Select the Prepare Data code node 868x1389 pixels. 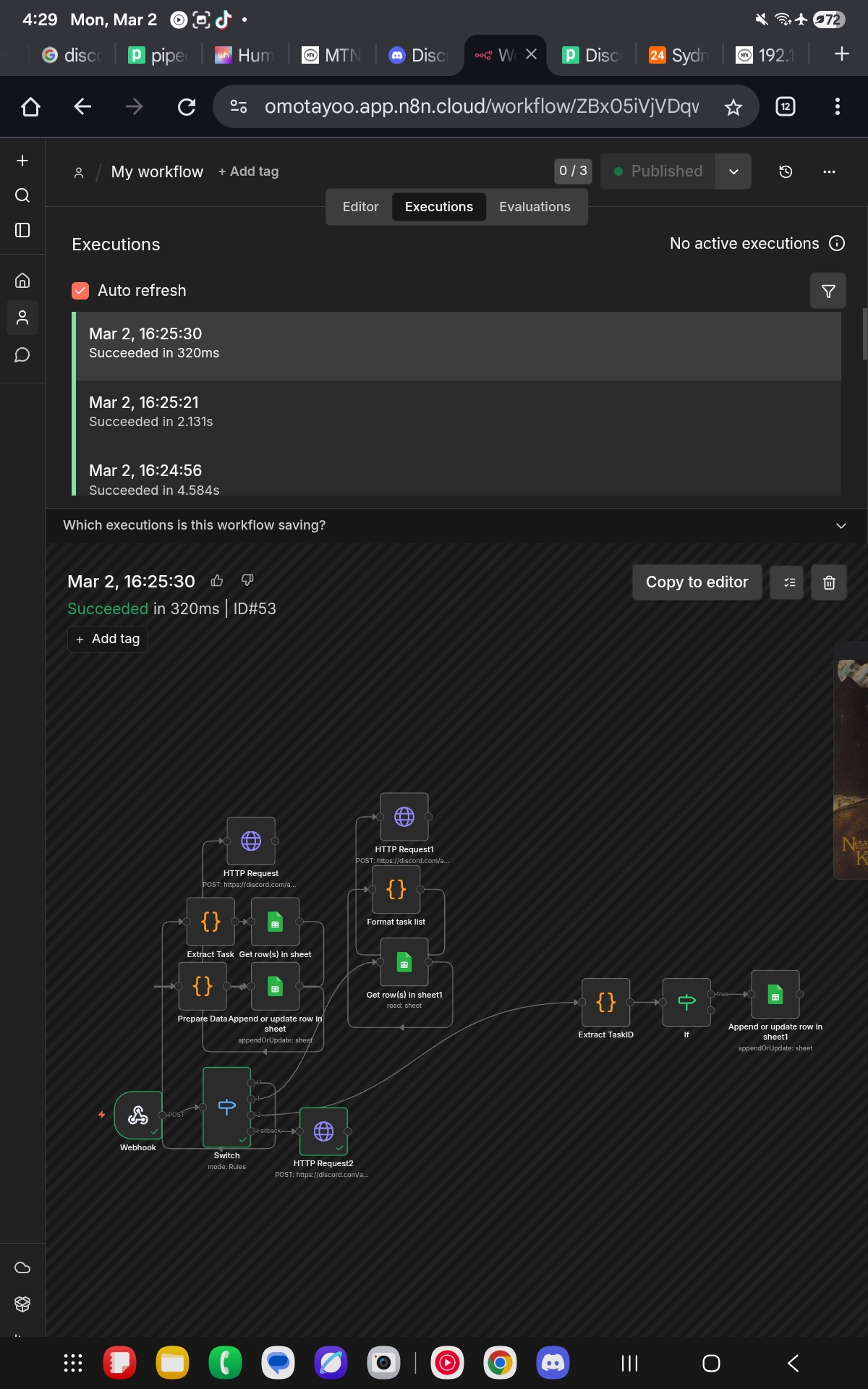(203, 986)
